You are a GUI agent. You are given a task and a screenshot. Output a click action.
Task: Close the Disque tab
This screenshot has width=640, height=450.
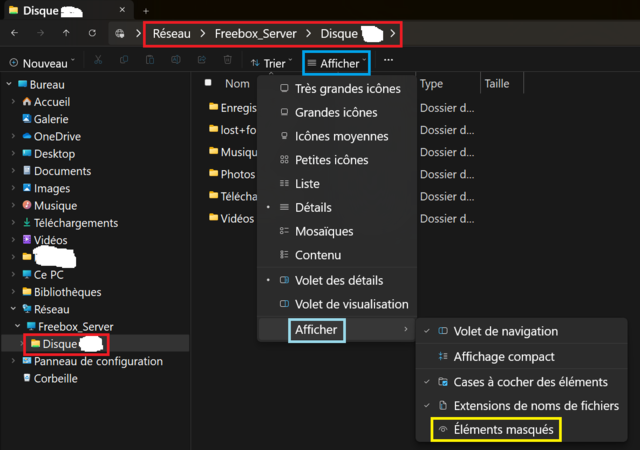pyautogui.click(x=122, y=10)
